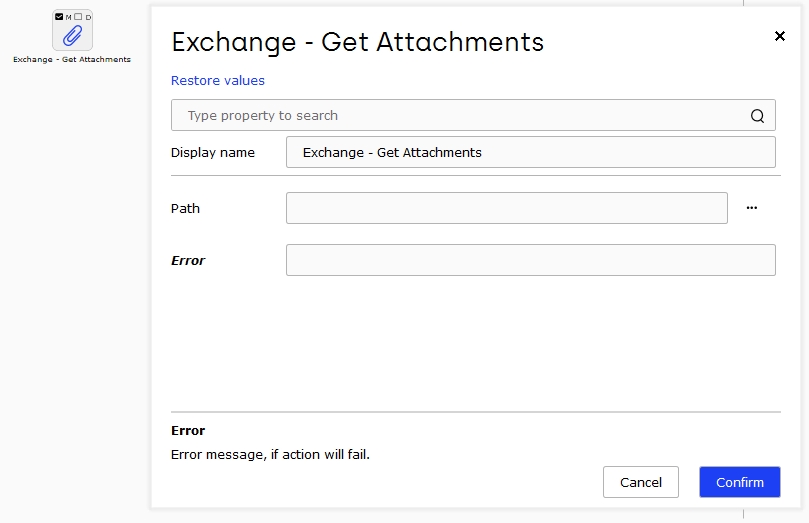This screenshot has width=809, height=523.
Task: Edit the Display name input field
Action: [x=530, y=152]
